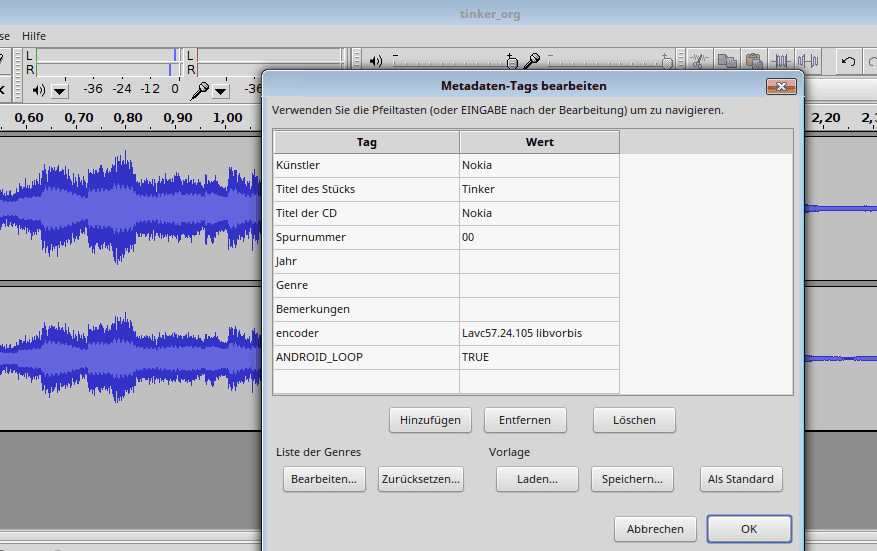Select the ANDROID_LOOP value 'TRUE'
Image resolution: width=877 pixels, height=551 pixels.
[539, 358]
